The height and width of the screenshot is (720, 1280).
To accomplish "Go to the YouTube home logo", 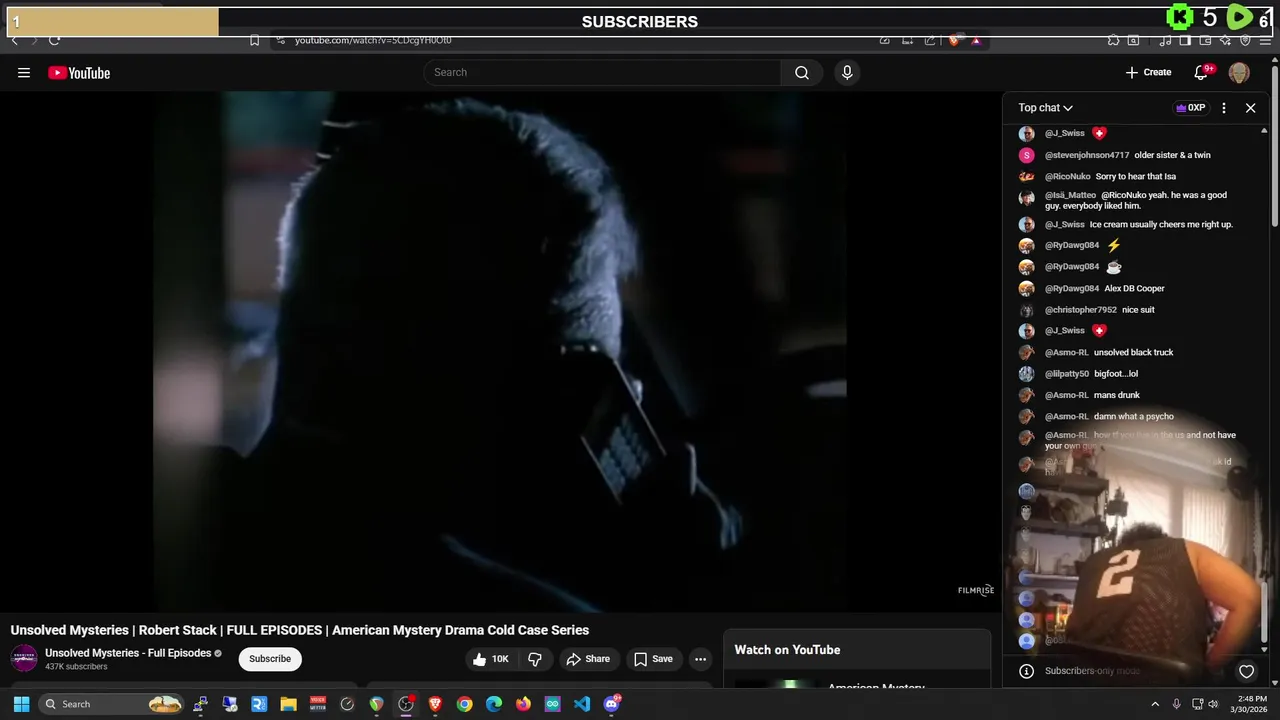I will point(79,72).
